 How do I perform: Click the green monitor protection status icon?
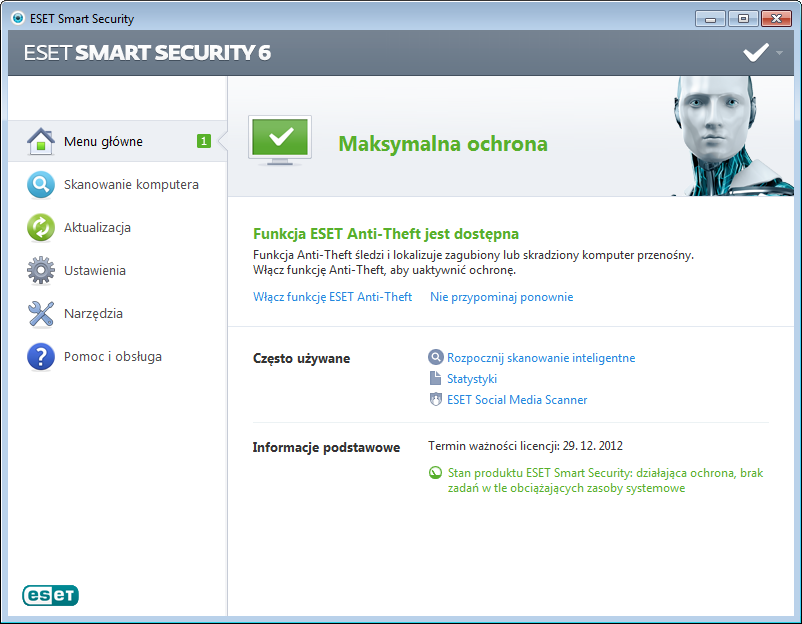tap(280, 140)
